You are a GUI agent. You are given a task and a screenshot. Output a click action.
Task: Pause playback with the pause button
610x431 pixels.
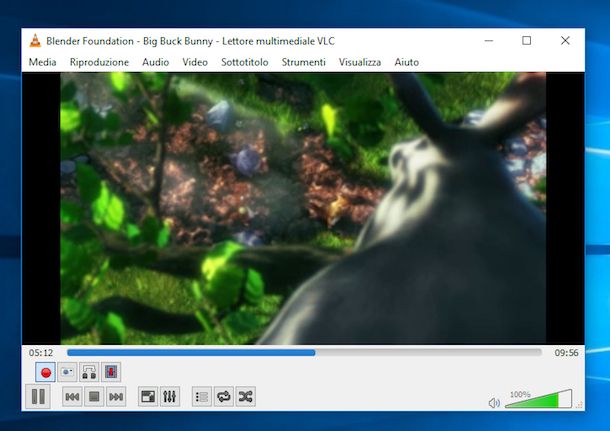pos(38,396)
